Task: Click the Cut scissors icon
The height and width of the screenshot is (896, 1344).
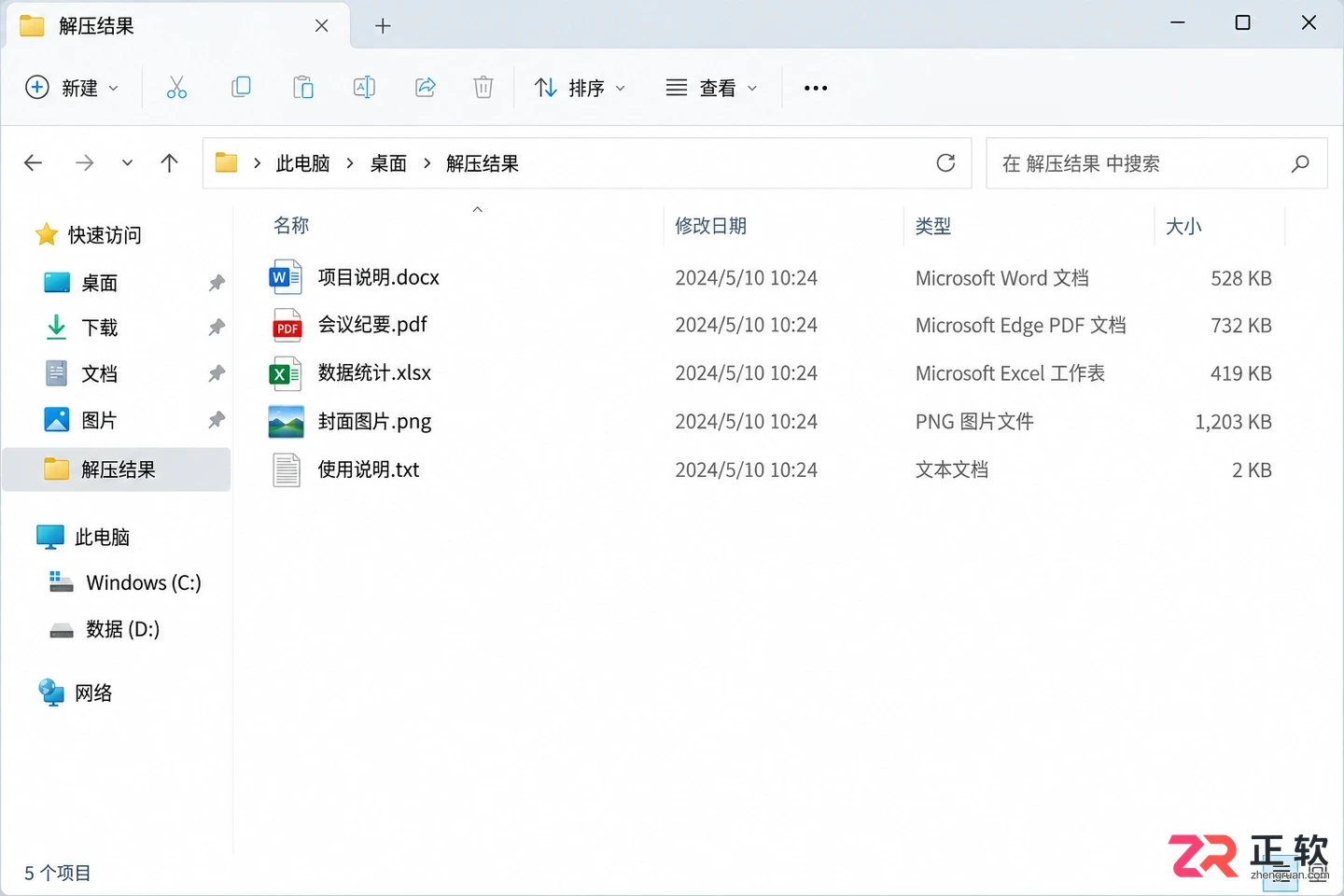Action: pyautogui.click(x=176, y=88)
